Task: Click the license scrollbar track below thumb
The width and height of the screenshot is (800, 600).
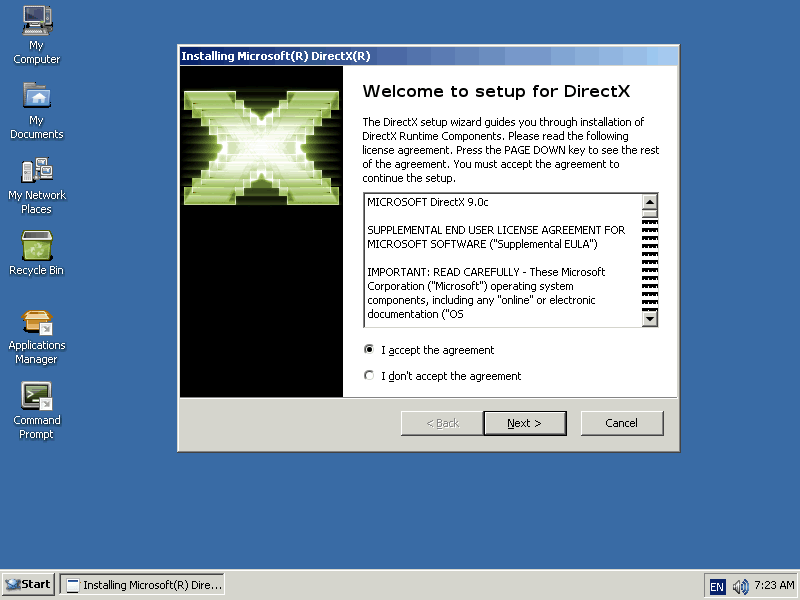Action: 649,264
